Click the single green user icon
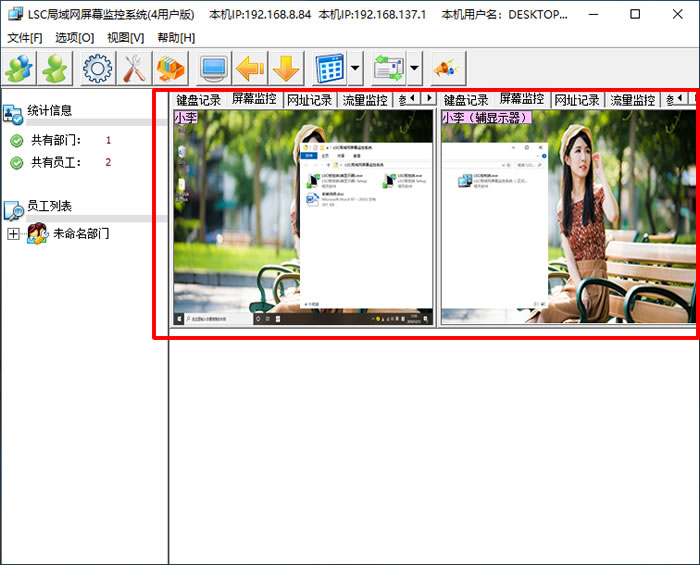Viewport: 700px width, 565px height. click(x=56, y=68)
